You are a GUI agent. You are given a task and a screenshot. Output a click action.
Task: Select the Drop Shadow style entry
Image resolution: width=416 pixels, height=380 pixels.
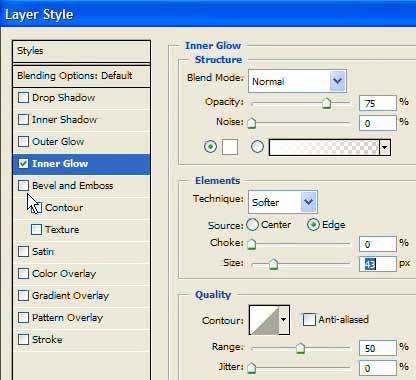[81, 98]
